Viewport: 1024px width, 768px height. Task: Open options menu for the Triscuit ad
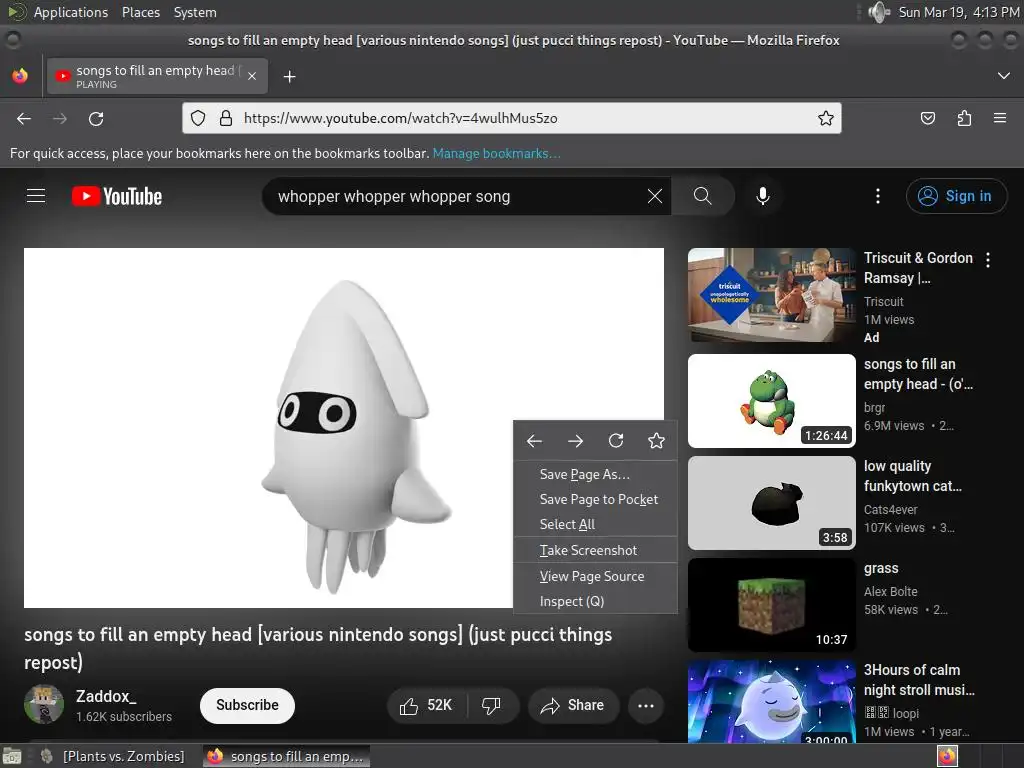click(x=988, y=260)
